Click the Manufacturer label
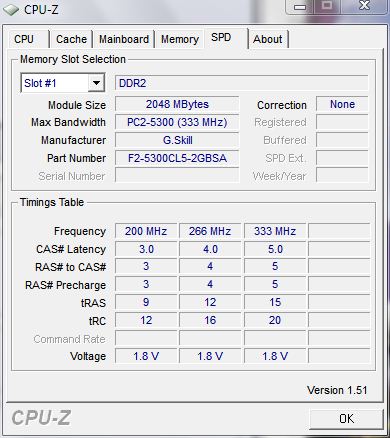390x438 pixels. tap(74, 140)
